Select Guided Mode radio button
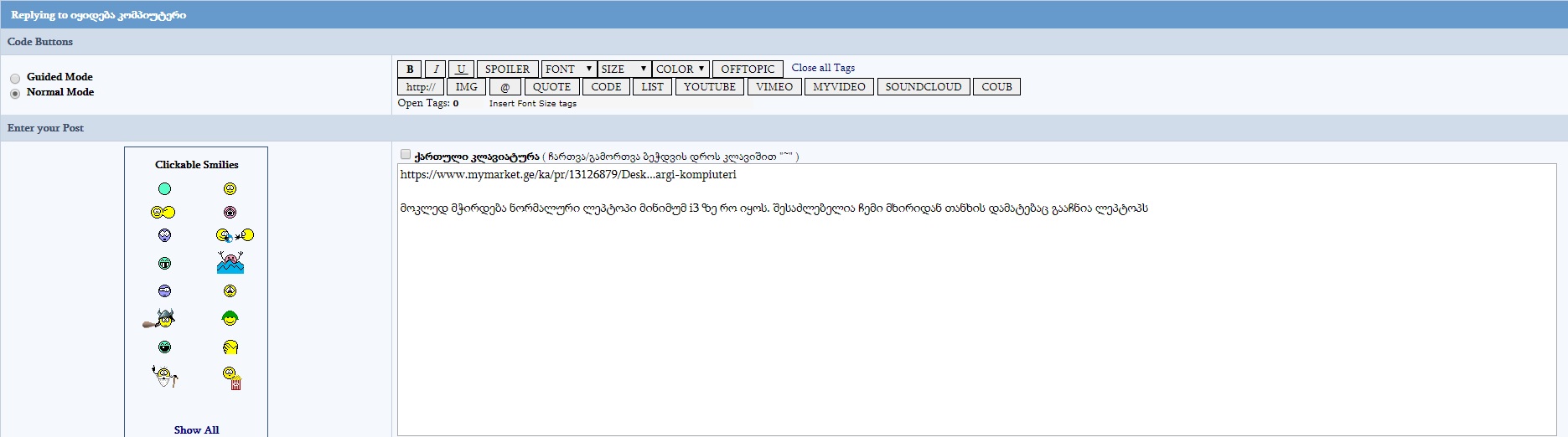The image size is (1568, 437). coord(15,78)
